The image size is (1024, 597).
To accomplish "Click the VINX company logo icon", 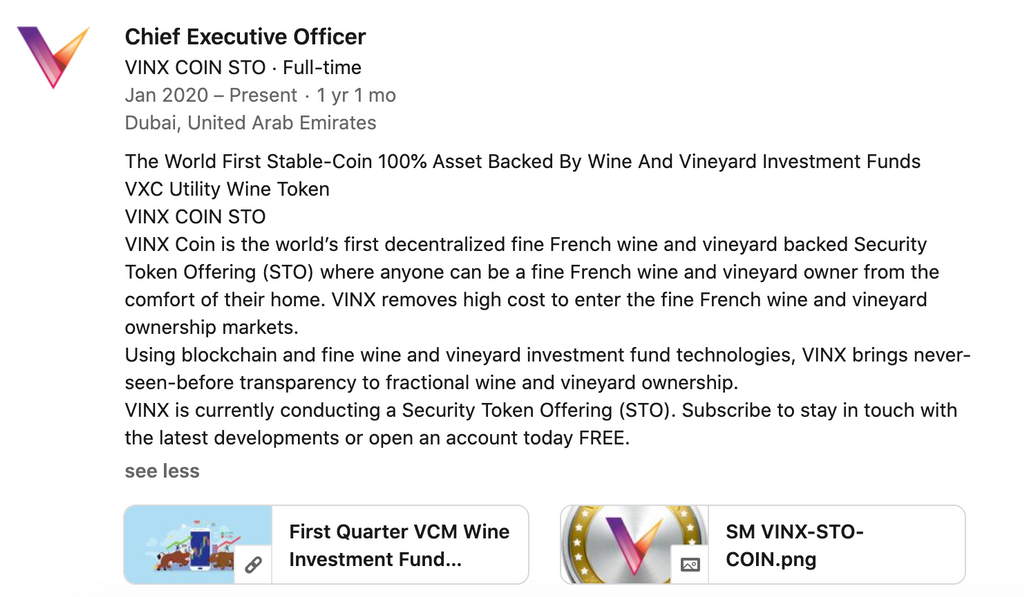I will click(x=53, y=57).
